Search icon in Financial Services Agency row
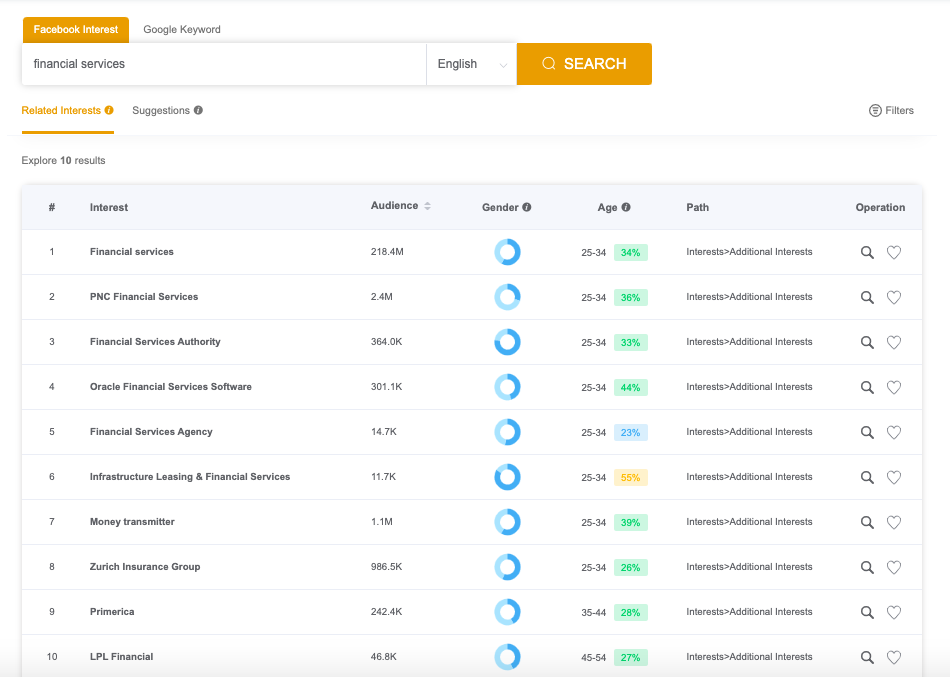950x677 pixels. [867, 432]
